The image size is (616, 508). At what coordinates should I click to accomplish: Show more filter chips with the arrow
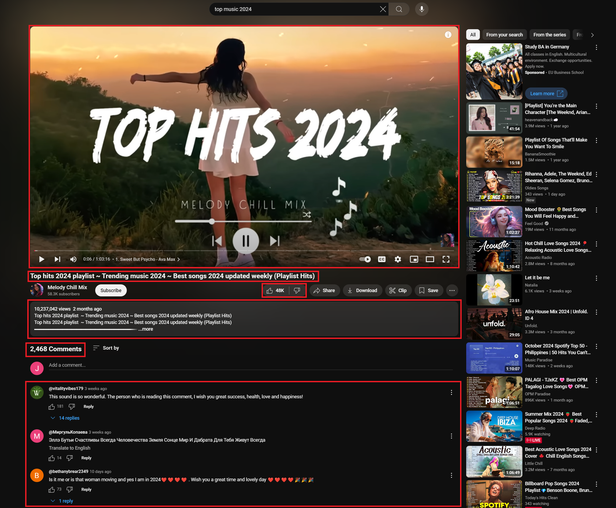pos(592,35)
